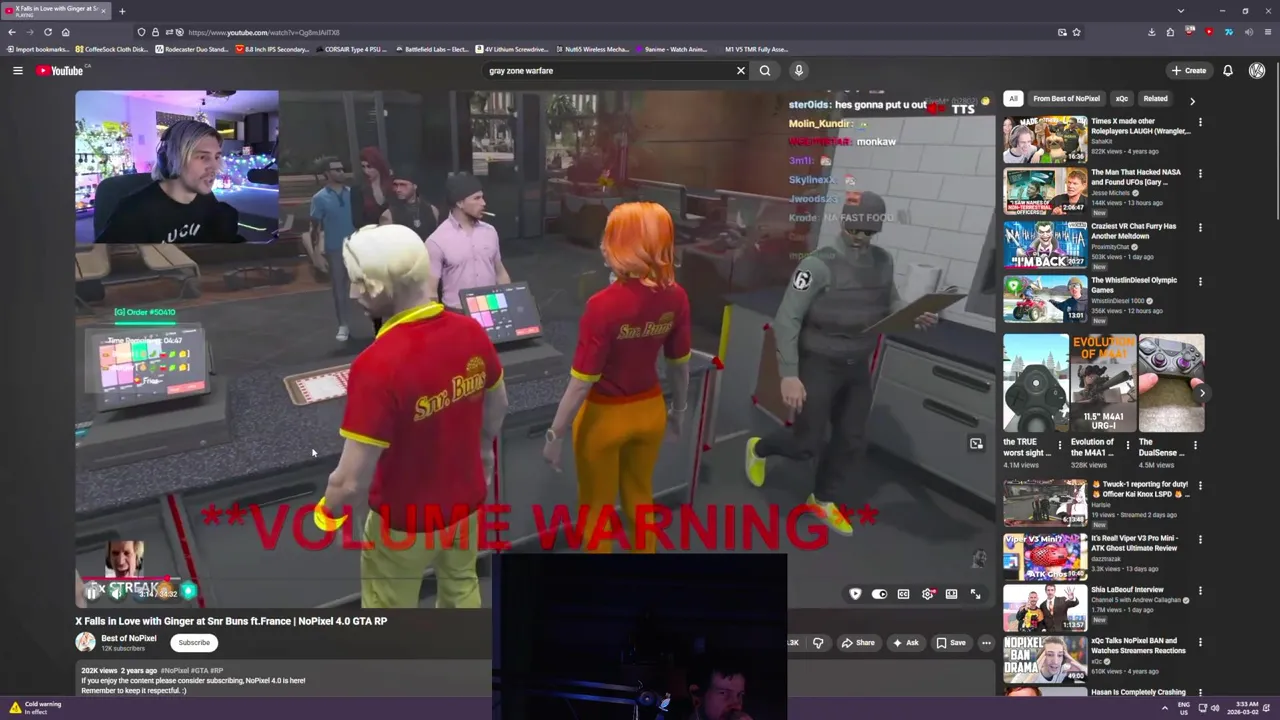Click the magnifier search button
Viewport: 1280px width, 720px height.
765,71
